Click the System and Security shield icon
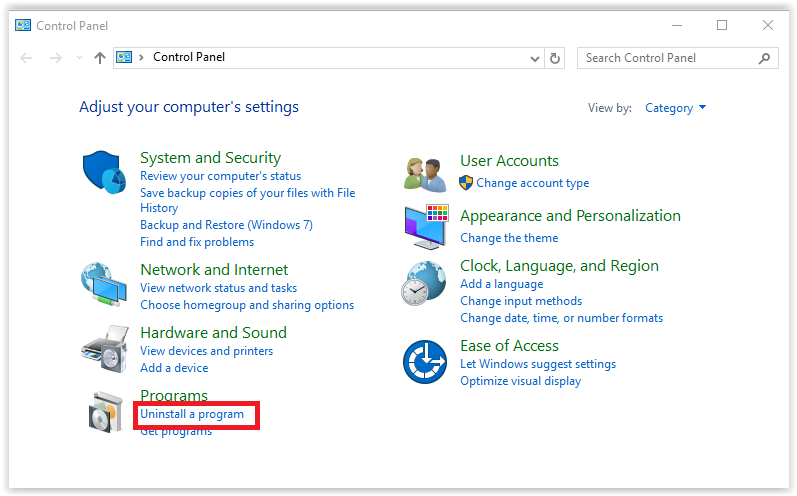This screenshot has height=496, width=797. click(x=103, y=172)
